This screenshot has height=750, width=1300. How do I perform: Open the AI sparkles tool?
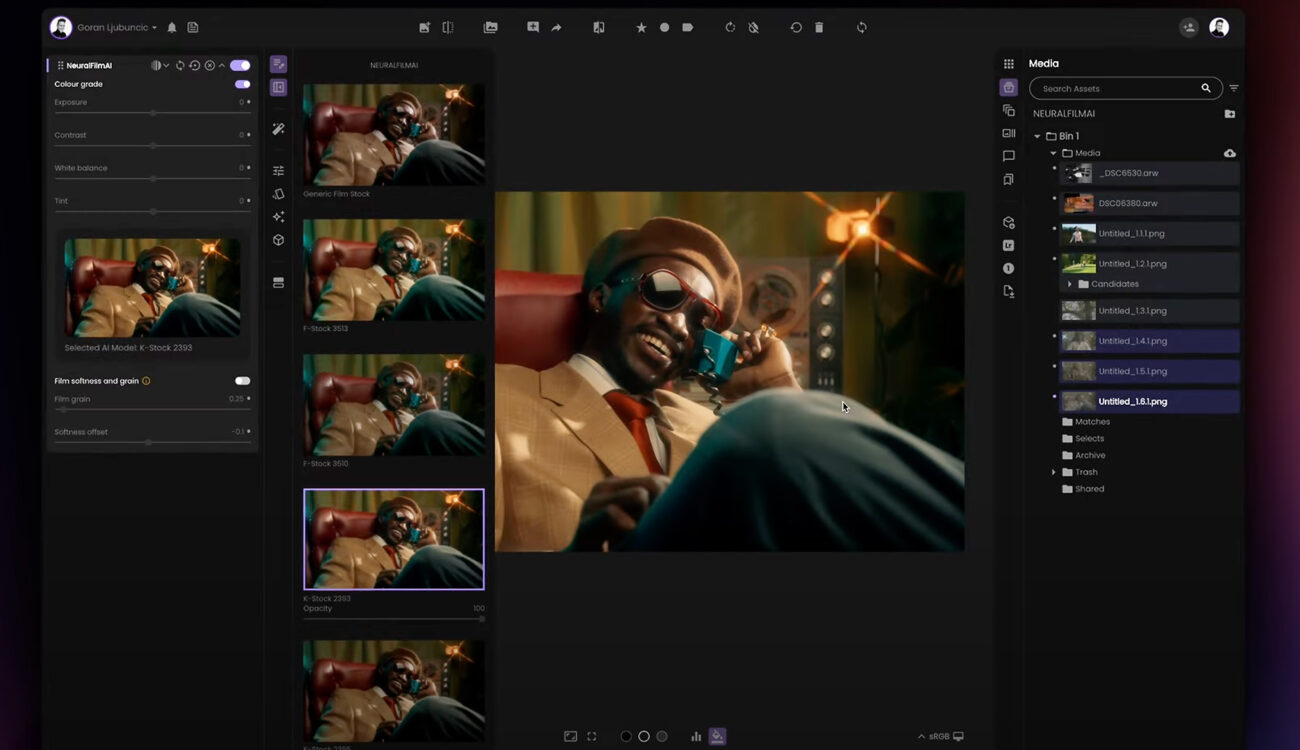click(278, 217)
